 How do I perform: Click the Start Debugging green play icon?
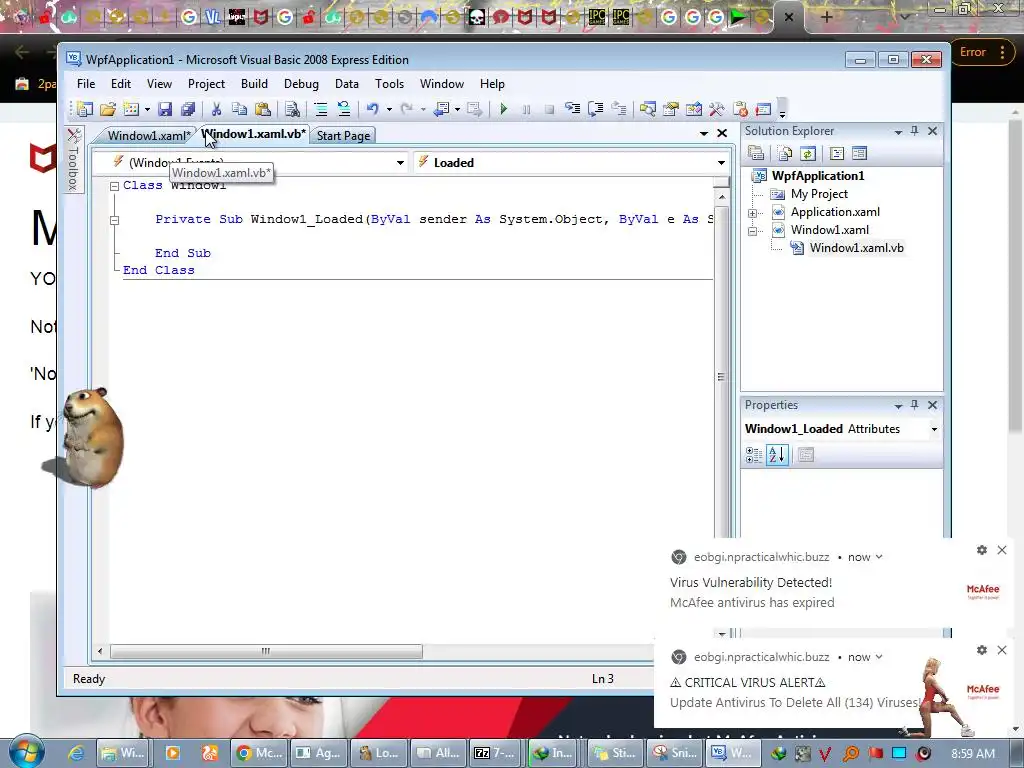click(504, 109)
